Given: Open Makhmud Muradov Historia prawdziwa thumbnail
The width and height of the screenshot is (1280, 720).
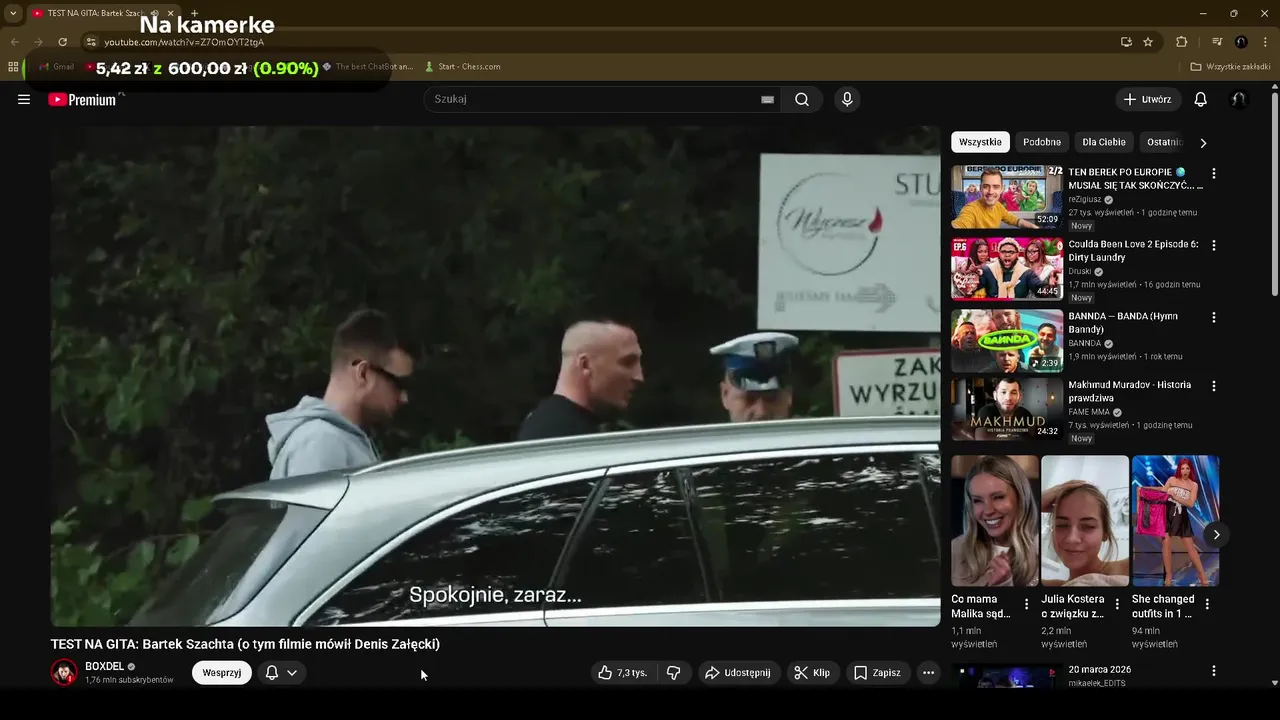Looking at the screenshot, I should click(1006, 409).
